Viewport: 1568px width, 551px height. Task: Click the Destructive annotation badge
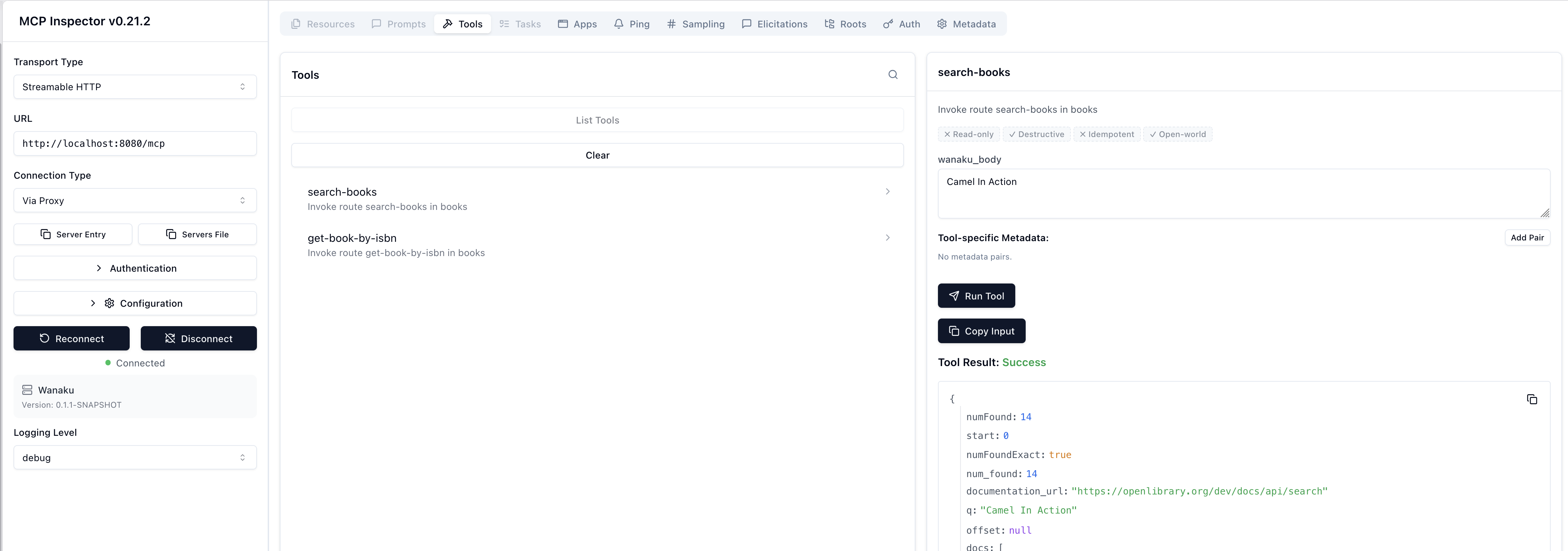click(x=1036, y=134)
